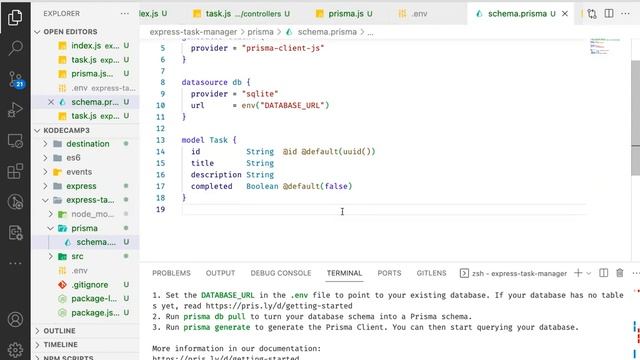
Task: Open the new terminal profile dropdown arrow
Action: point(589,273)
